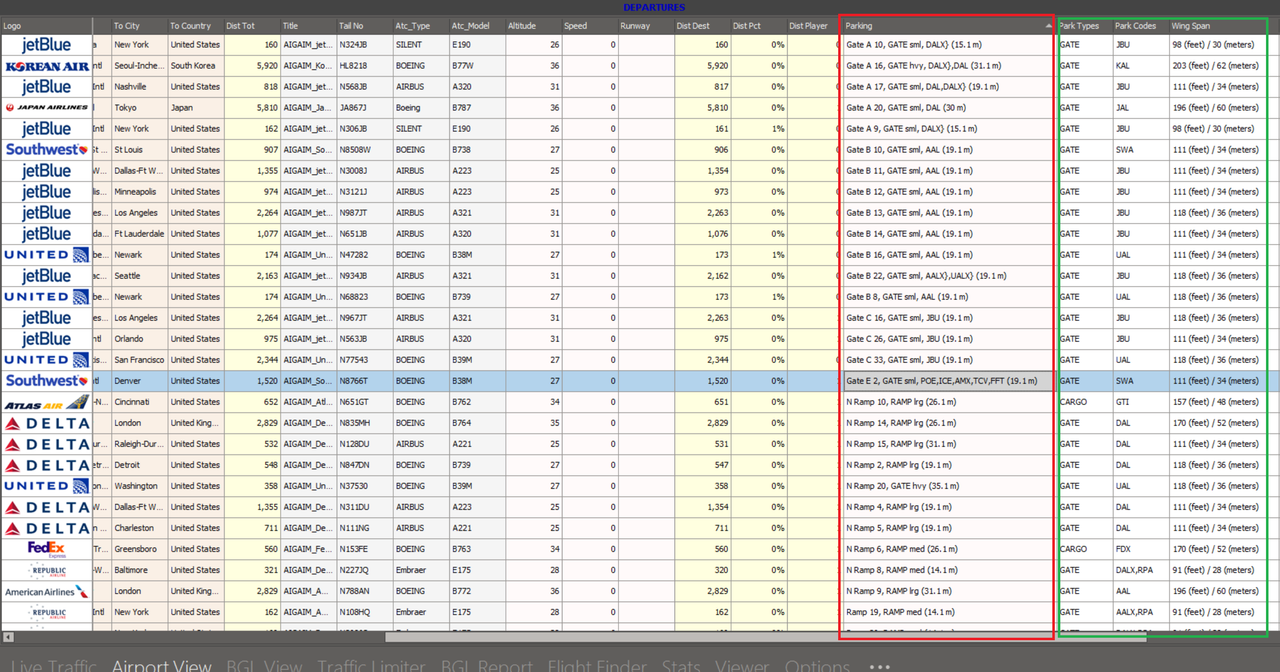1280x672 pixels.
Task: Click the Title column header
Action: pyautogui.click(x=308, y=26)
